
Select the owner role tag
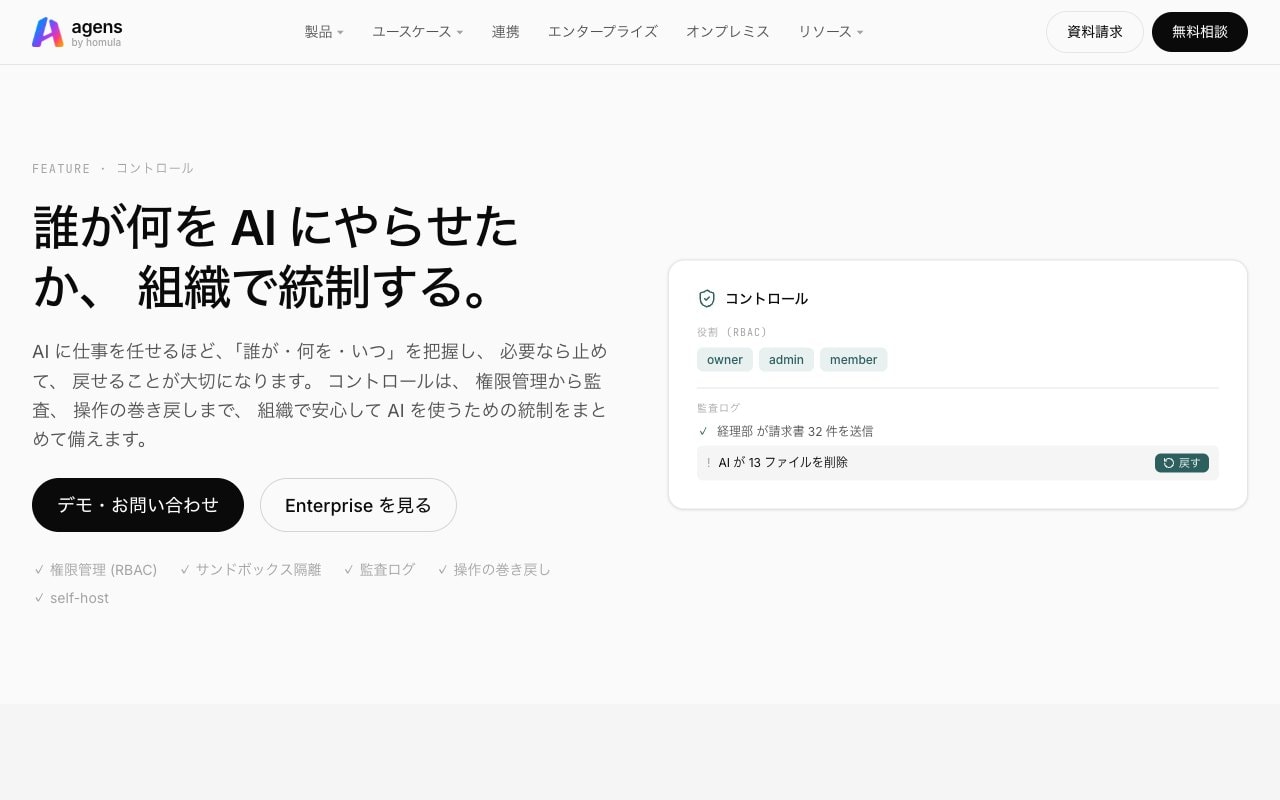(x=725, y=360)
